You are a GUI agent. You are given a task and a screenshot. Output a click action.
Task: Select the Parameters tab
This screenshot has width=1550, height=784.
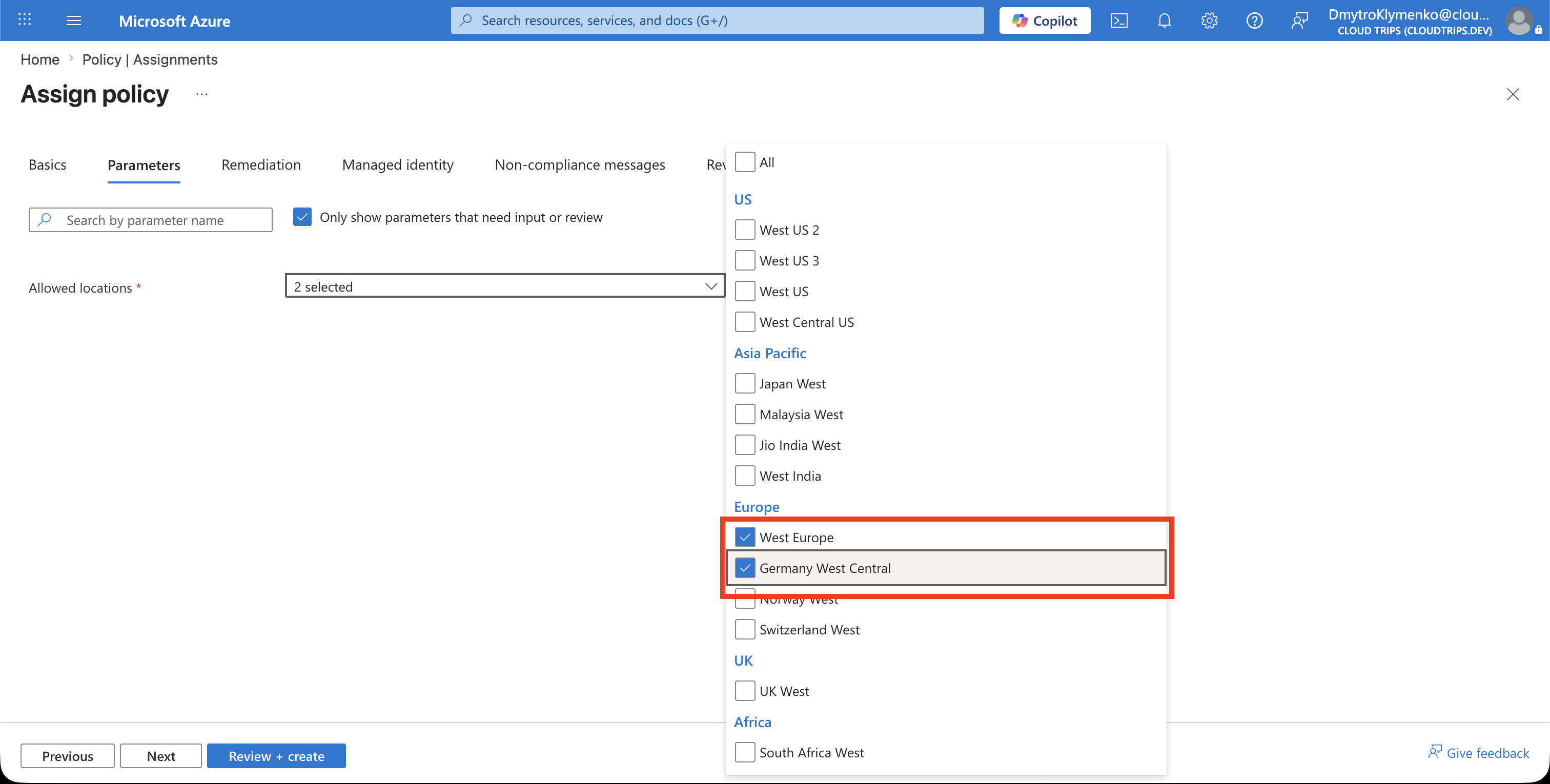(x=144, y=166)
